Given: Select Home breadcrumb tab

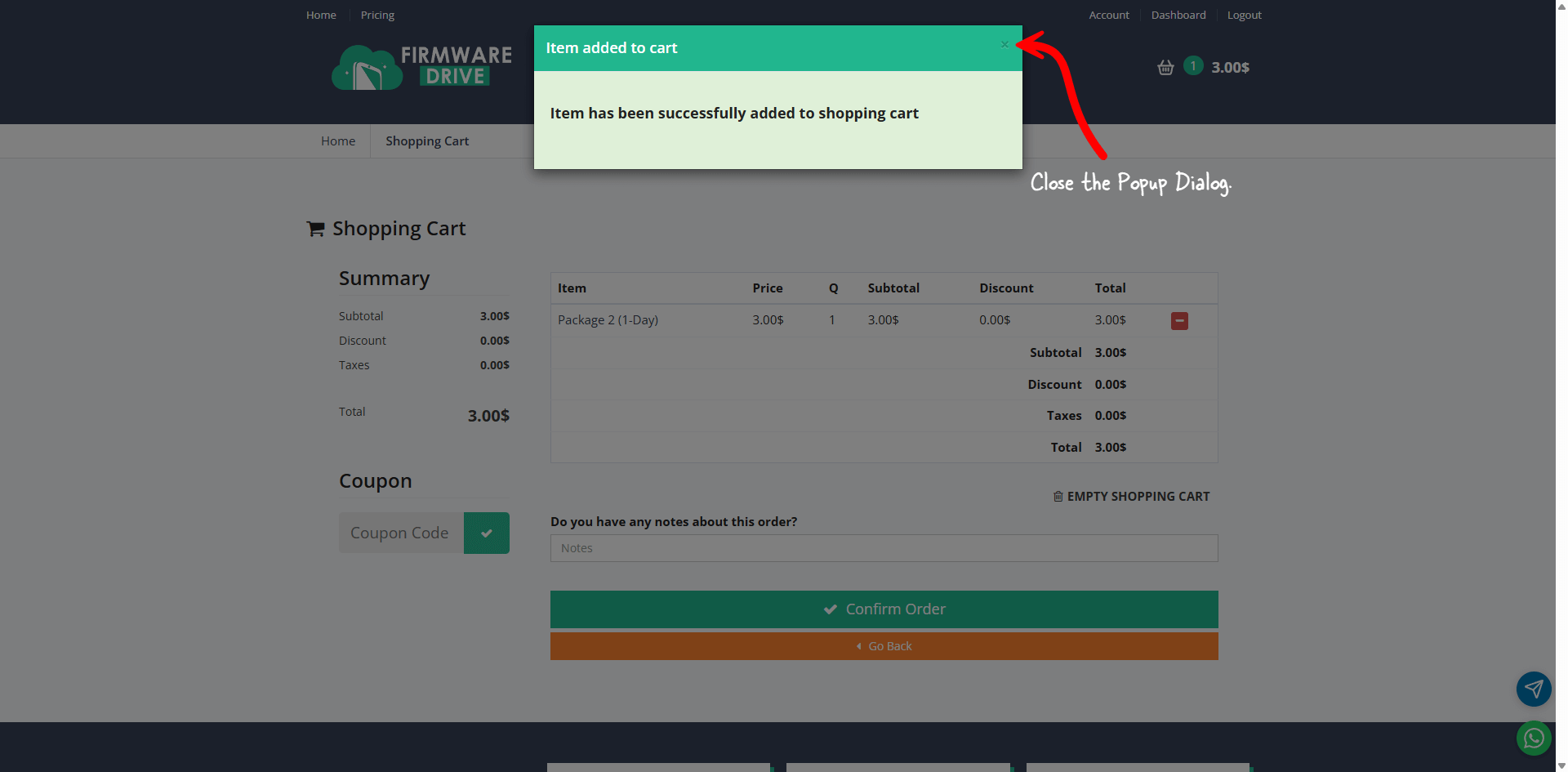Looking at the screenshot, I should (338, 141).
